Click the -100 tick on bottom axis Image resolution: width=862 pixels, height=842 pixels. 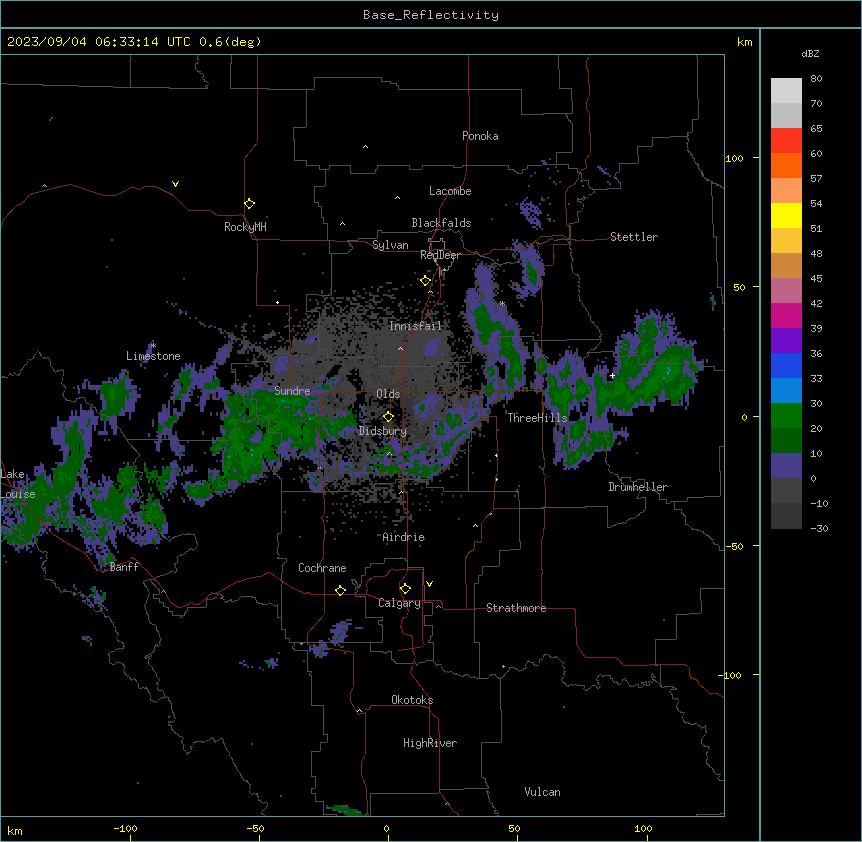click(125, 828)
